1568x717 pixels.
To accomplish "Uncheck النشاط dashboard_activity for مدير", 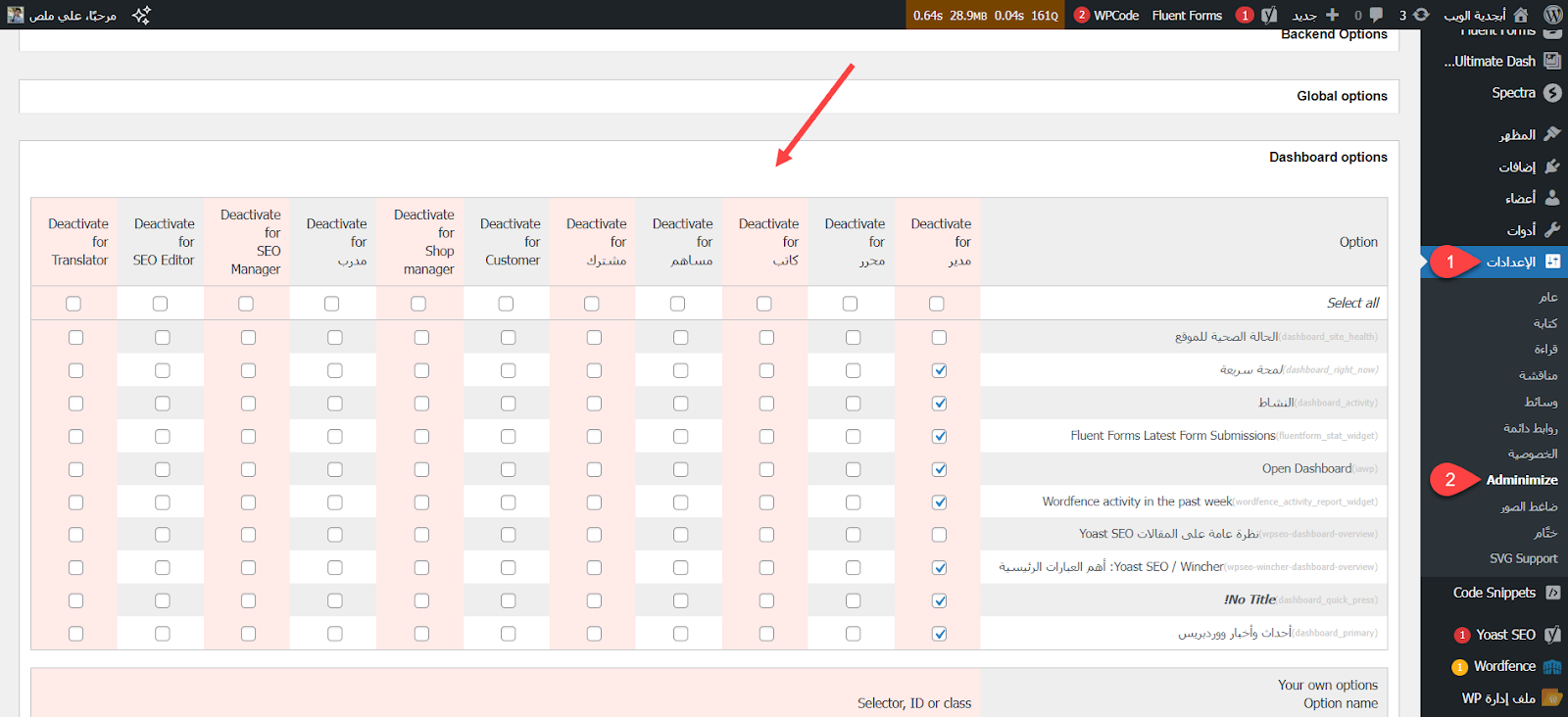I will 939,404.
